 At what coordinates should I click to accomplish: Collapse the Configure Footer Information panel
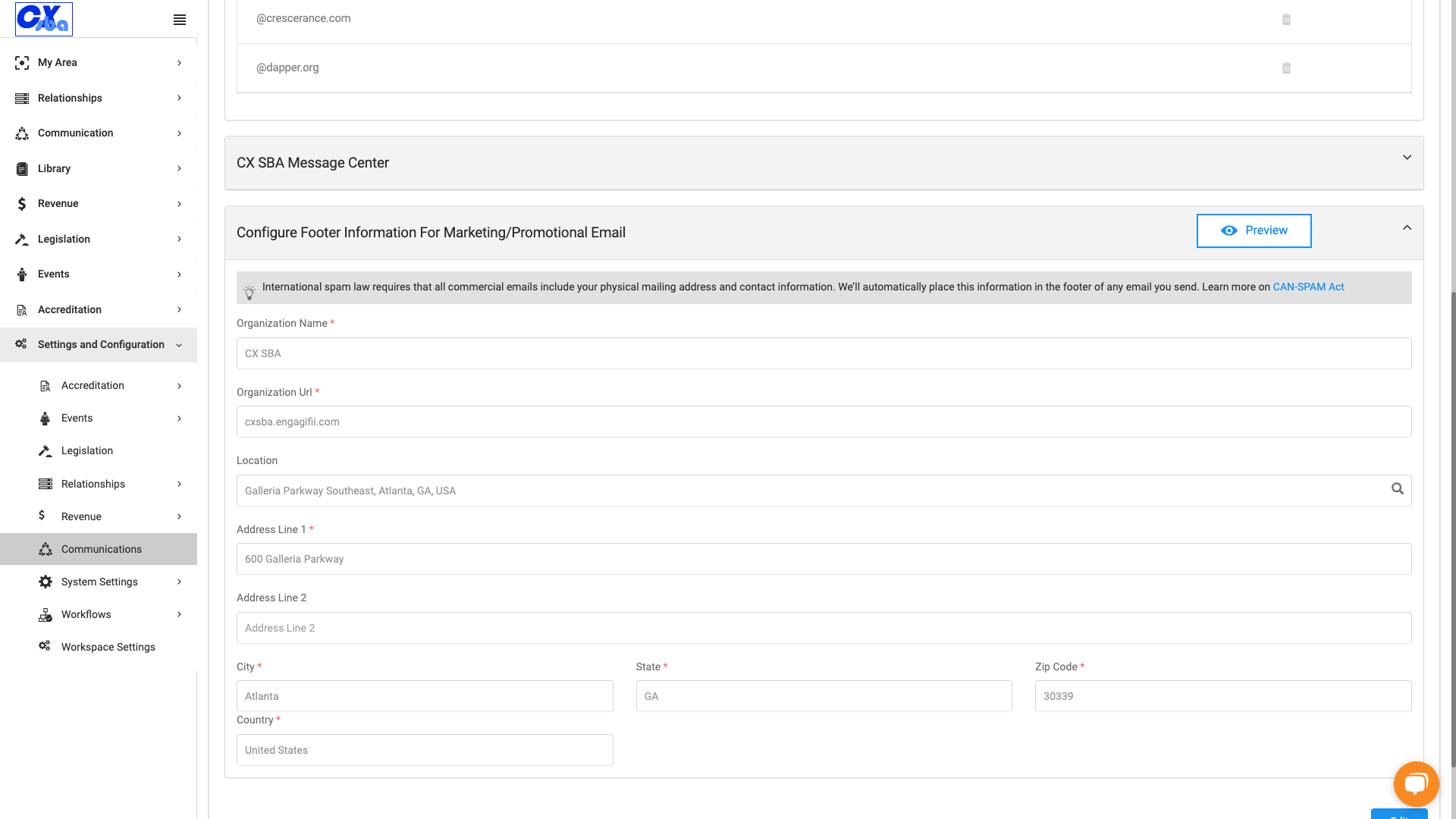(x=1407, y=227)
